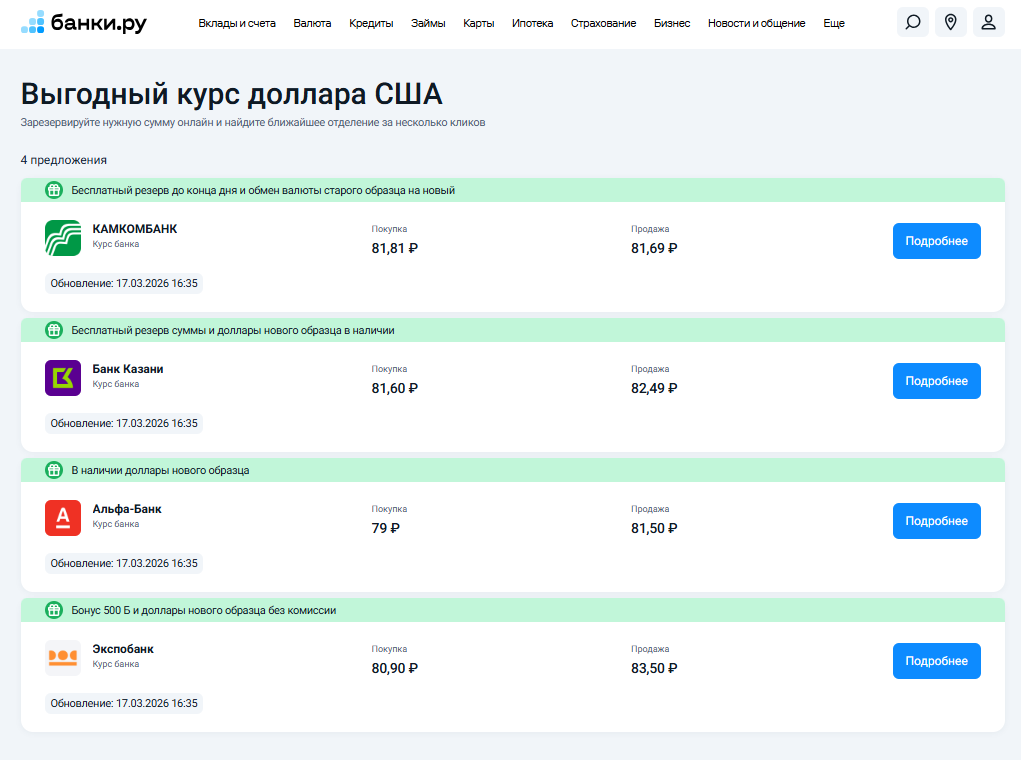Screen dimensions: 1021x760
Task: Click Подробнее for КАМКОМБАНК
Action: 936,240
